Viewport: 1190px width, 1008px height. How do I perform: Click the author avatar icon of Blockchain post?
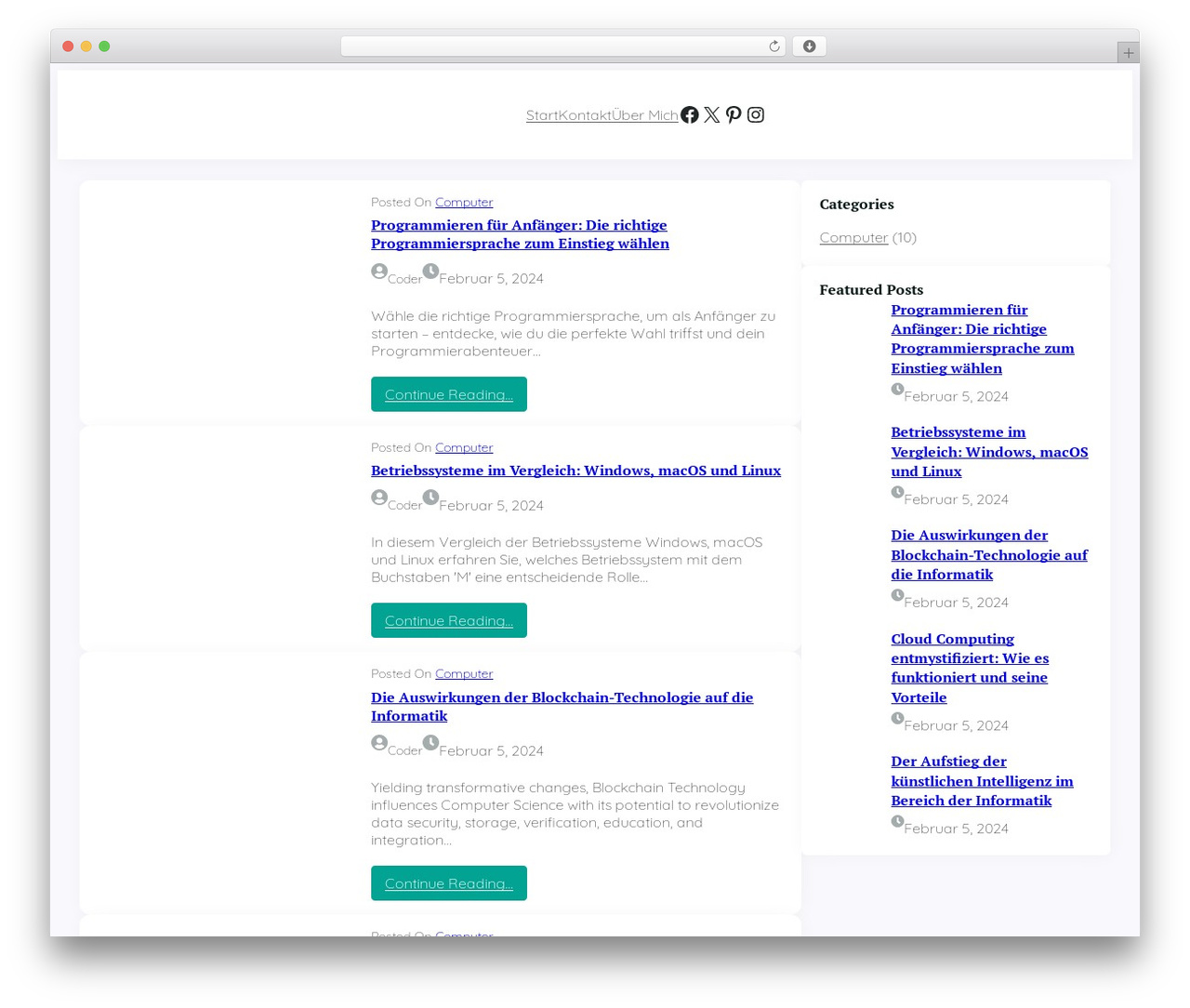click(x=379, y=743)
